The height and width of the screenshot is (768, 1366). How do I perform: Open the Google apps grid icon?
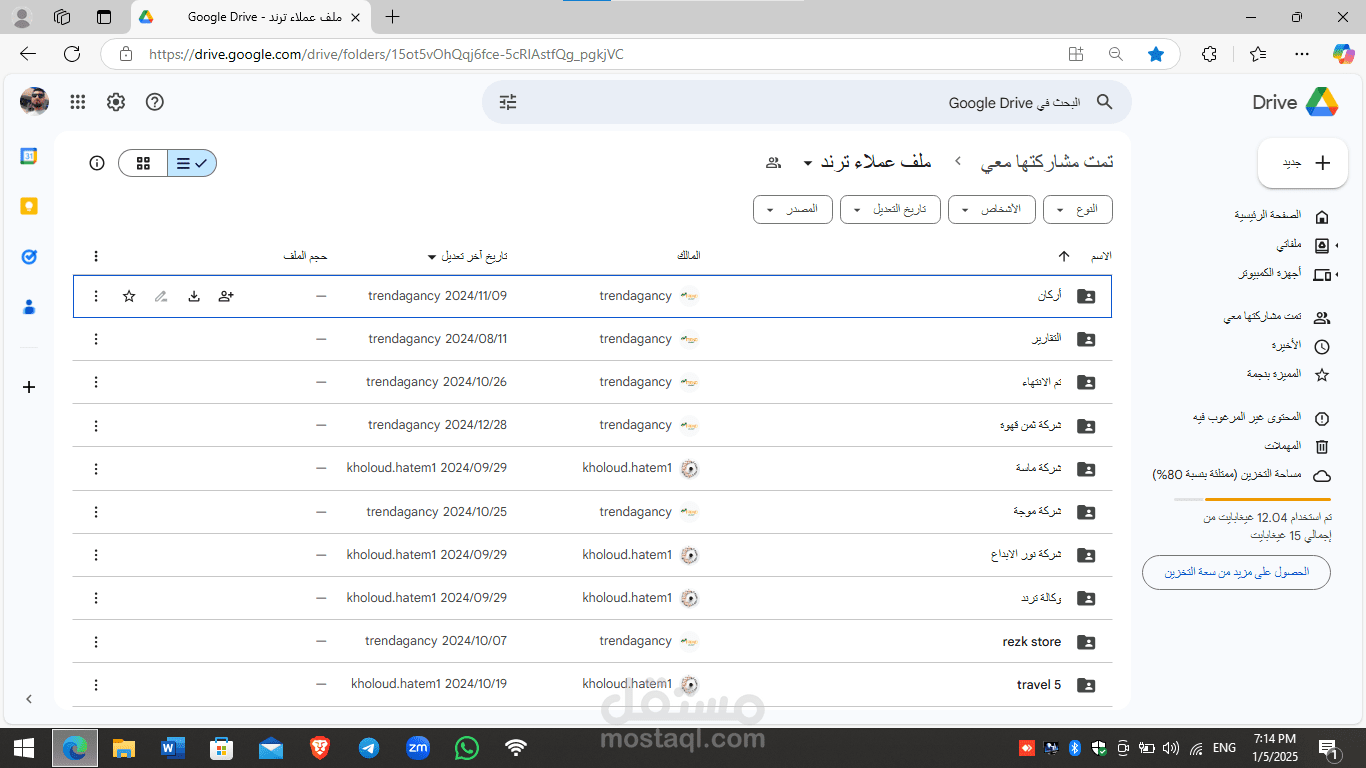click(78, 102)
